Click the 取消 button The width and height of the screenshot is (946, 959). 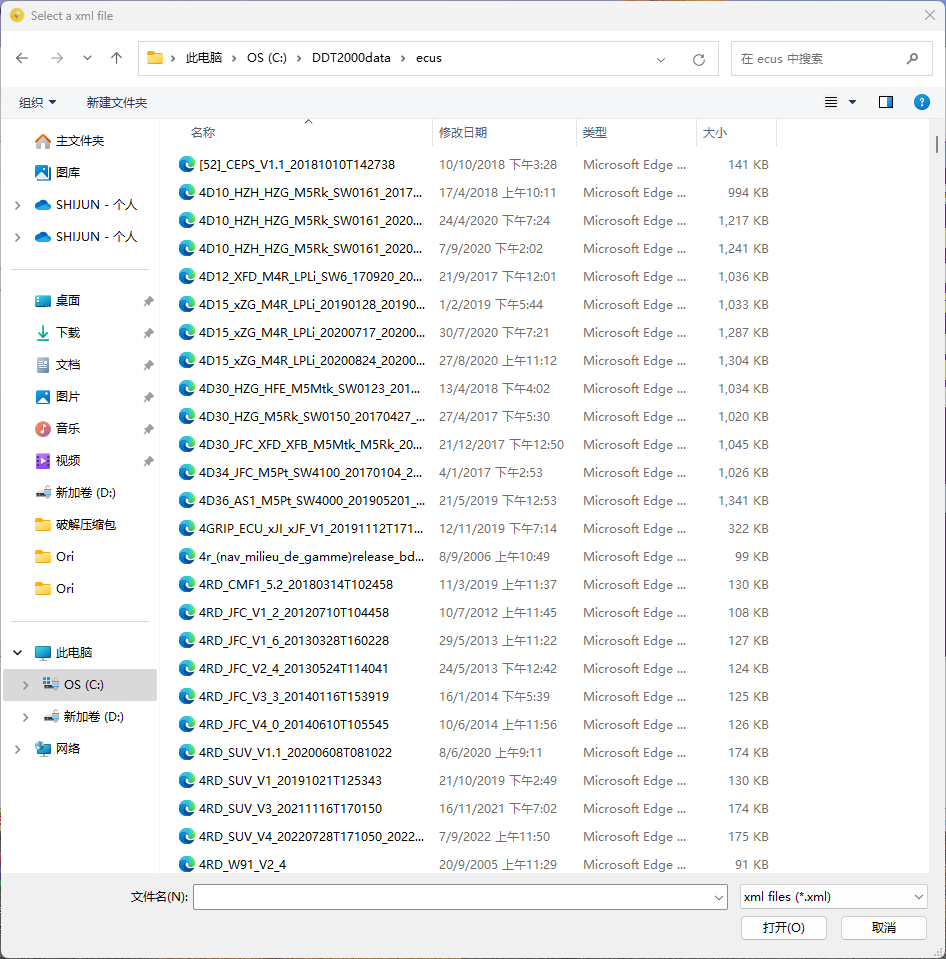click(x=884, y=928)
